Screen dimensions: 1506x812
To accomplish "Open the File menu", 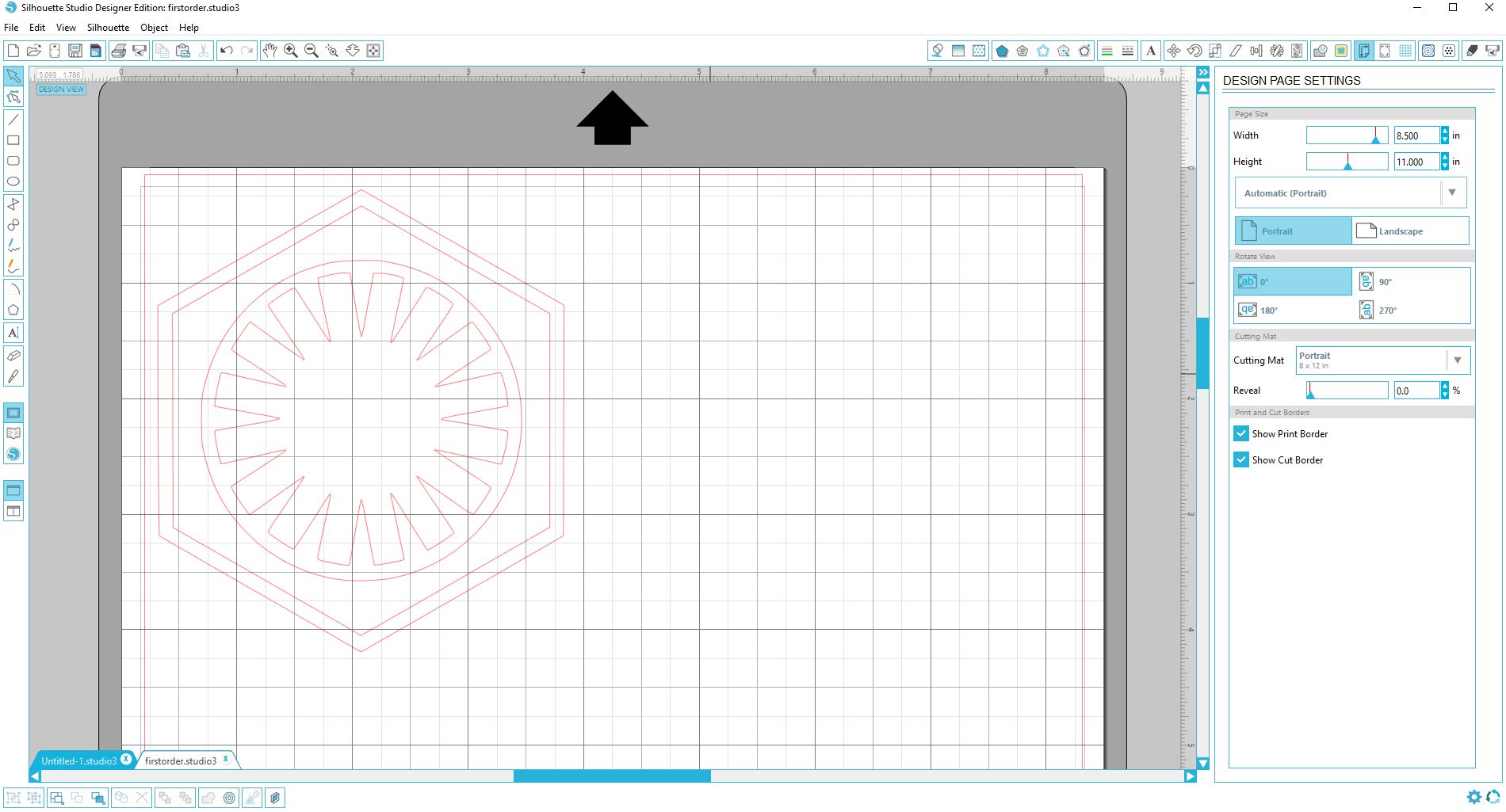I will pos(11,28).
